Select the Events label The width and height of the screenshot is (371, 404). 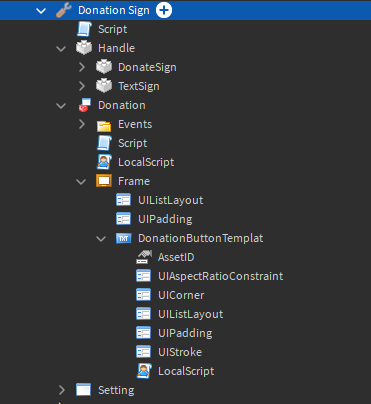coord(135,124)
